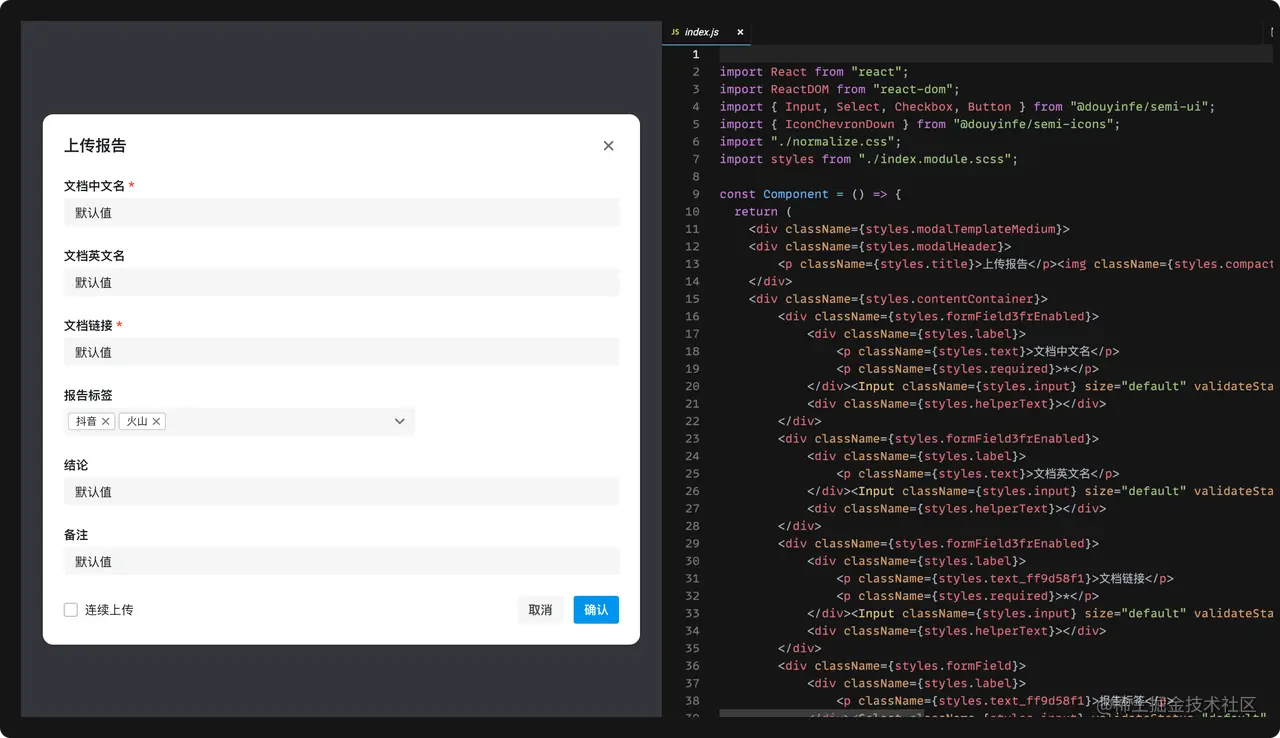Click the 'import styles from' code line
1280x738 pixels.
pos(869,159)
